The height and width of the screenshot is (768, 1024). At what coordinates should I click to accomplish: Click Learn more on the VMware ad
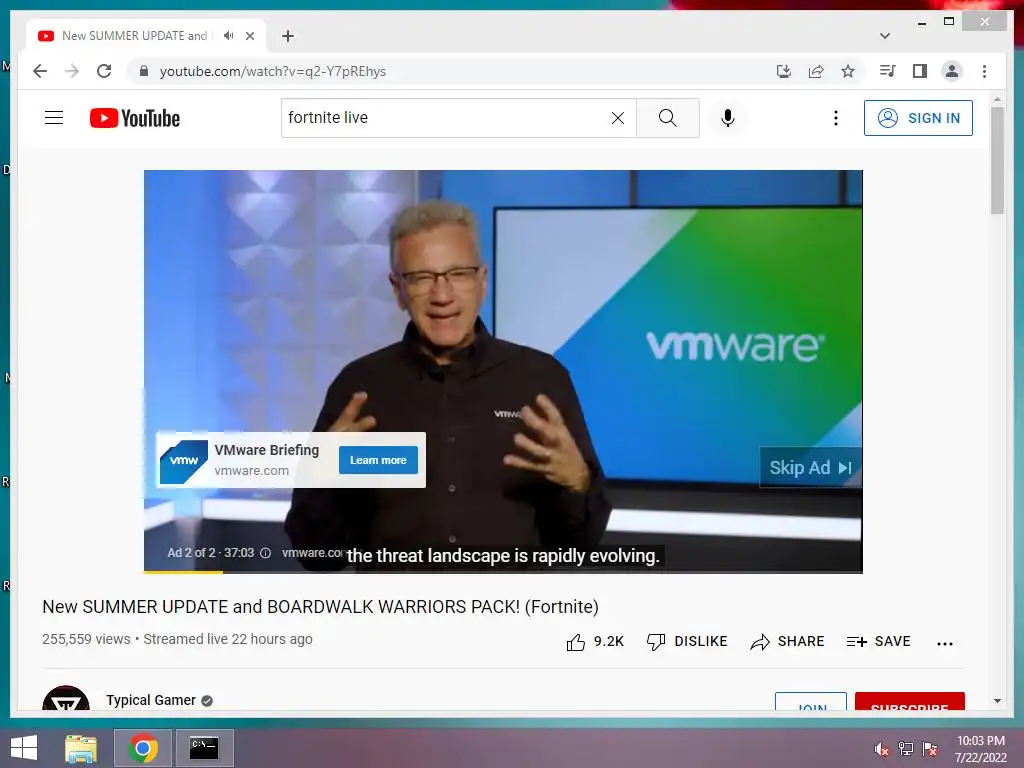click(378, 460)
